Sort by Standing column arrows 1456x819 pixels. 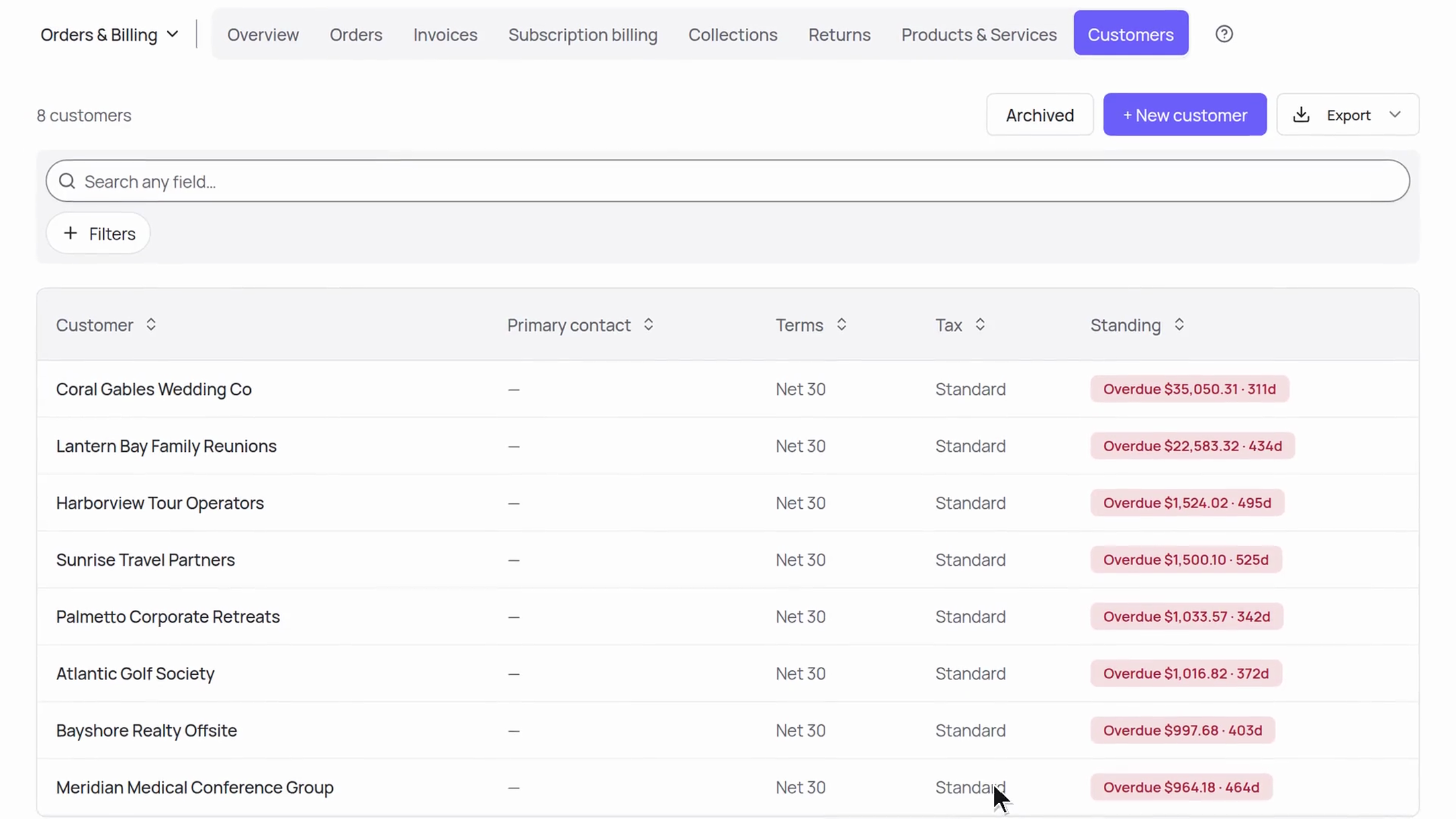pos(1179,324)
